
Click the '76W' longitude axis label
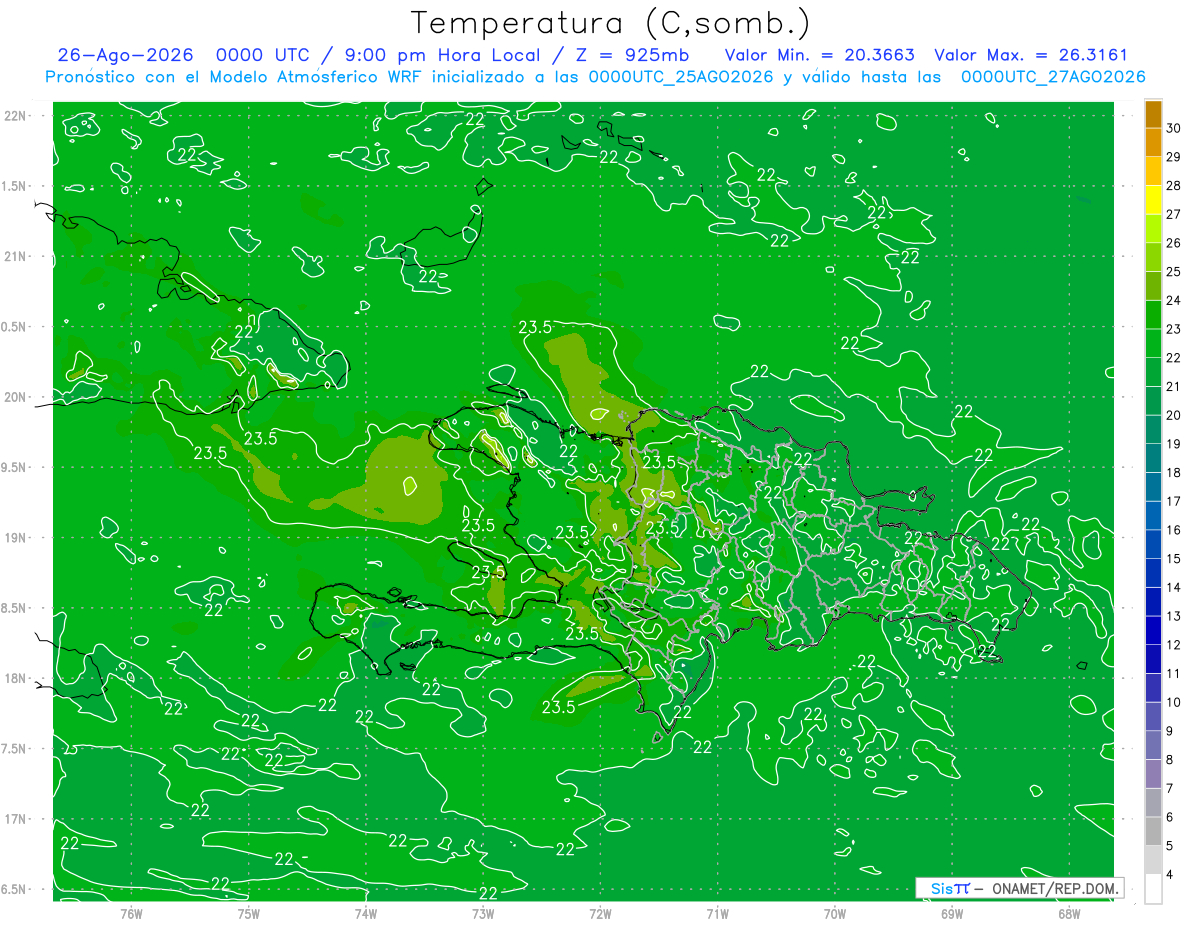coord(131,914)
